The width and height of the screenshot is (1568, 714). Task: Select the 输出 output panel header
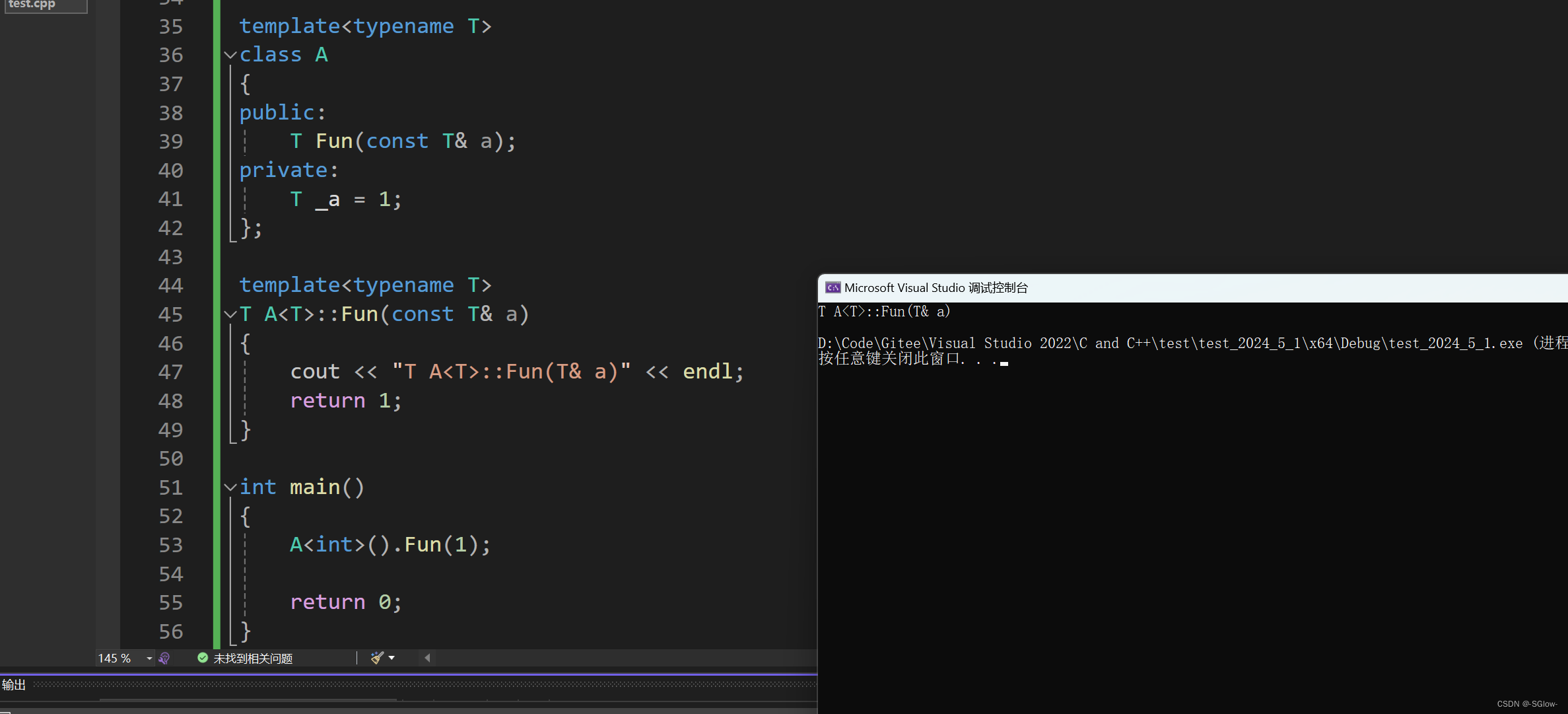14,685
